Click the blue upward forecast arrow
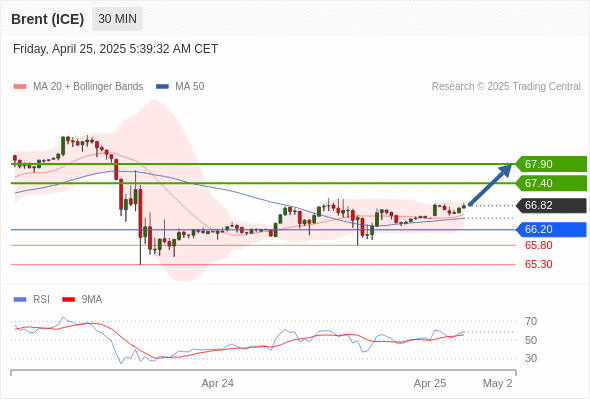Image resolution: width=590 pixels, height=400 pixels. click(490, 185)
